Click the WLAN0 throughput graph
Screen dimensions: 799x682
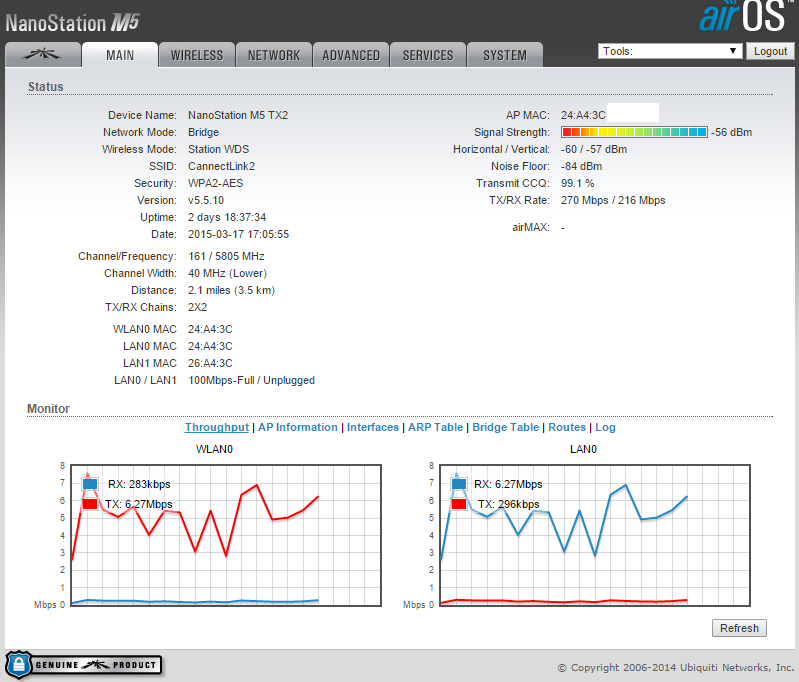click(226, 535)
